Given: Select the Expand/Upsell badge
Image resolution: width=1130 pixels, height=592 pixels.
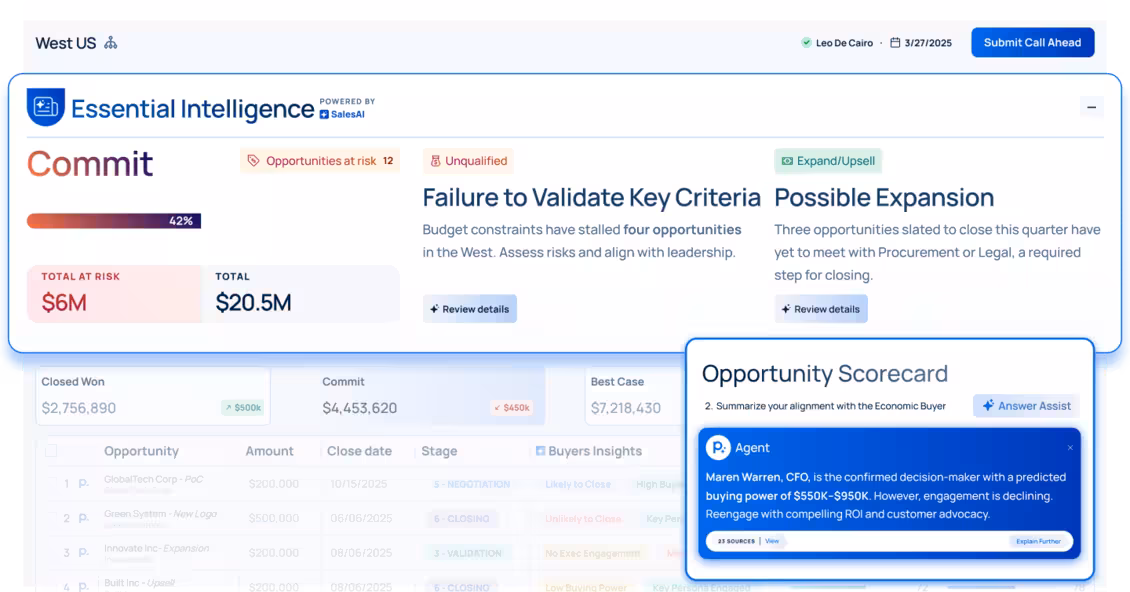Looking at the screenshot, I should pos(828,161).
